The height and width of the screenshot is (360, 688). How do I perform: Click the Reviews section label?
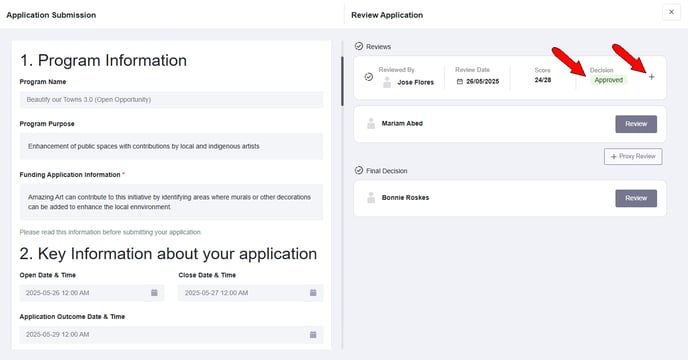tap(378, 47)
